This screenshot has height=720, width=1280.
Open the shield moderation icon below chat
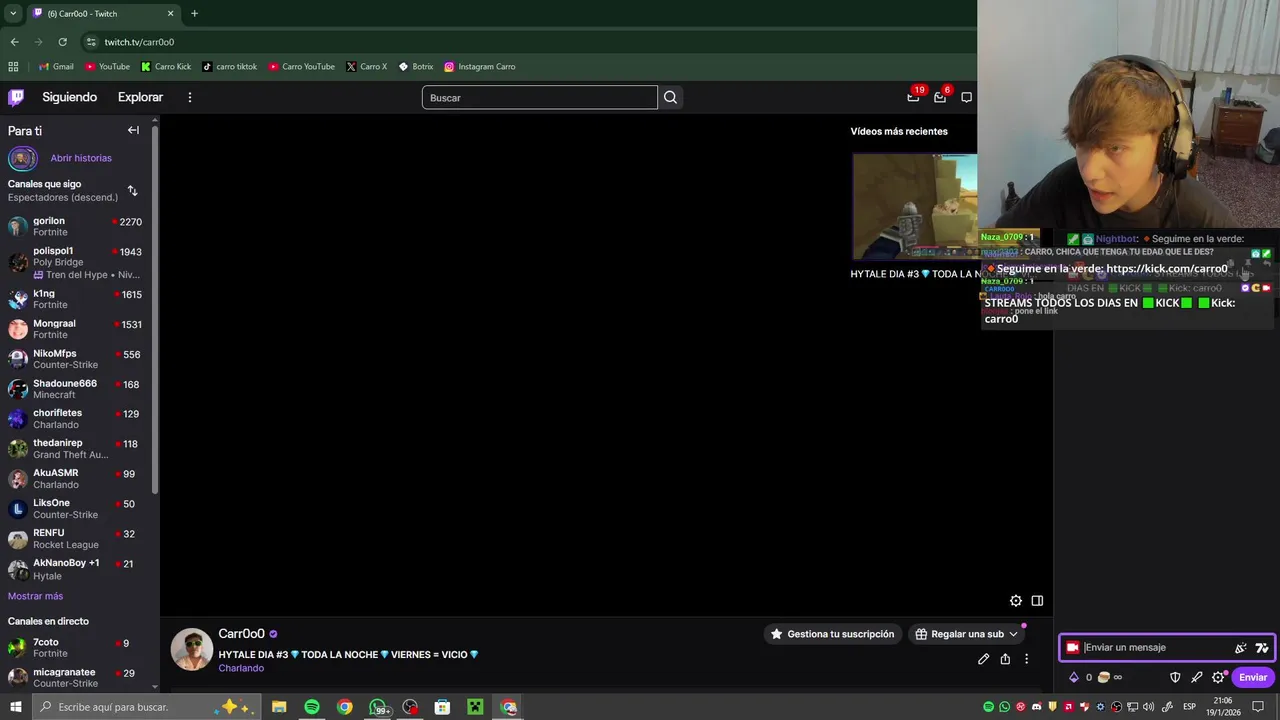click(x=1175, y=677)
